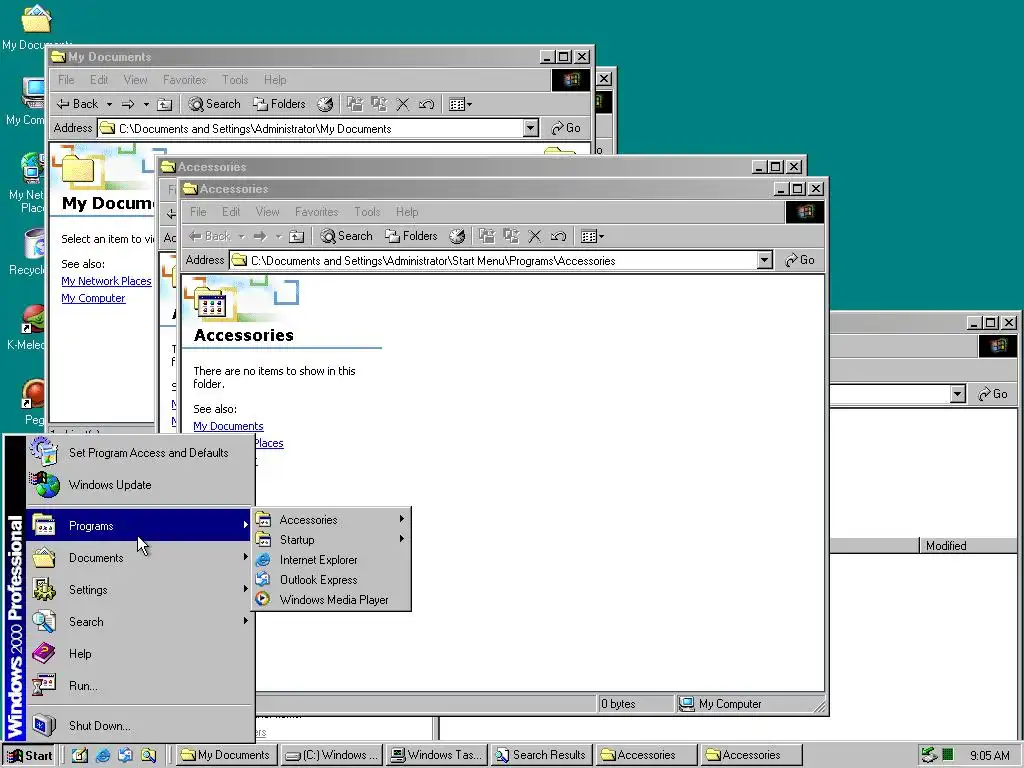Open Tools menu in front Accessories window
The width and height of the screenshot is (1024, 768).
coord(367,212)
